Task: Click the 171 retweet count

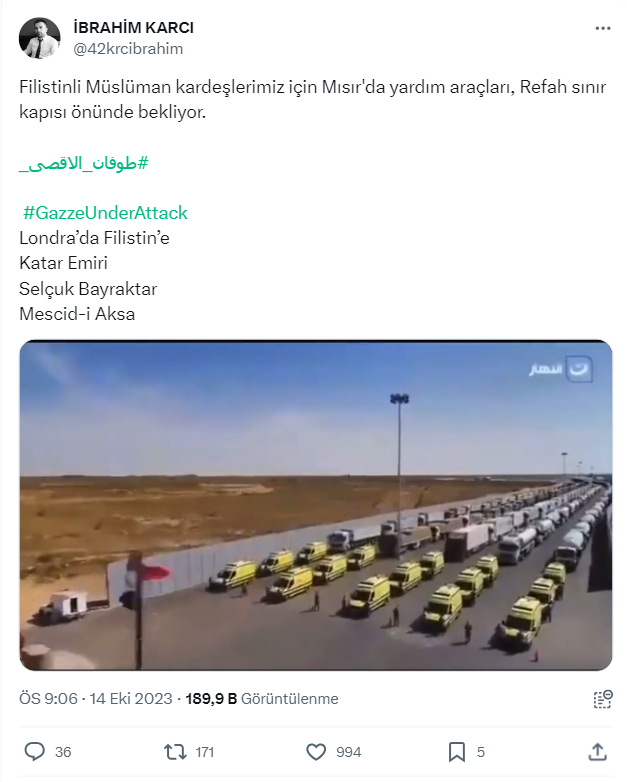Action: 205,752
